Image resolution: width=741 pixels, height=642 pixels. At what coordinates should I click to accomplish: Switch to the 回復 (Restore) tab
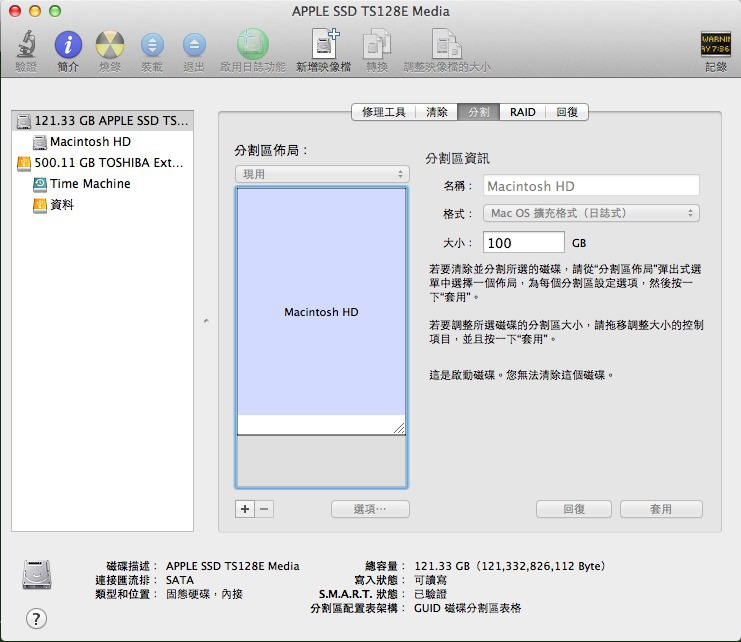pos(567,112)
